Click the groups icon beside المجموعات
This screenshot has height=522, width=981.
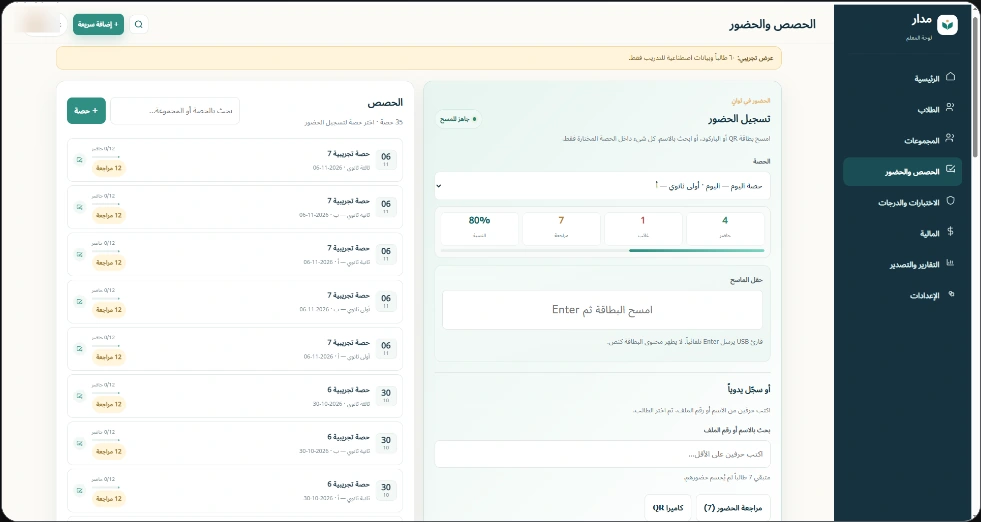click(950, 138)
